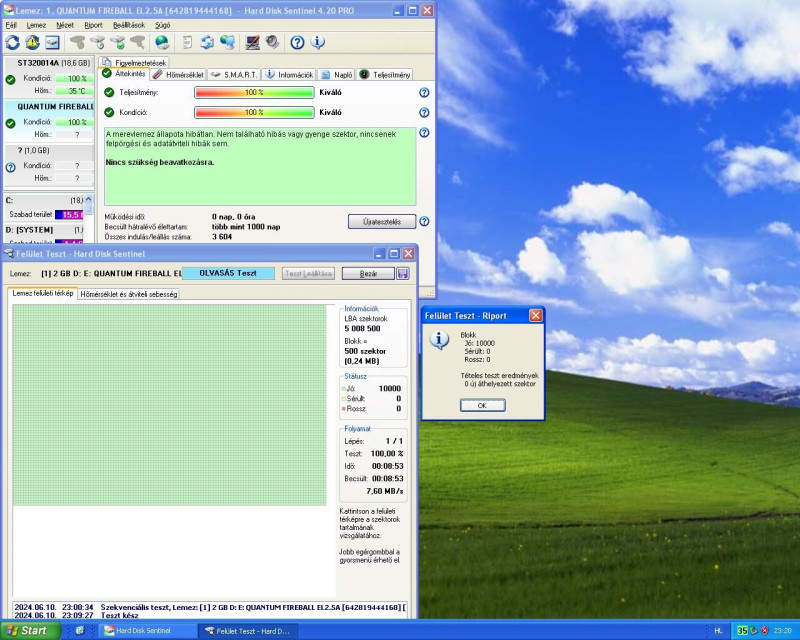Switch to the Információk tab
800x640 pixels.
(x=289, y=75)
